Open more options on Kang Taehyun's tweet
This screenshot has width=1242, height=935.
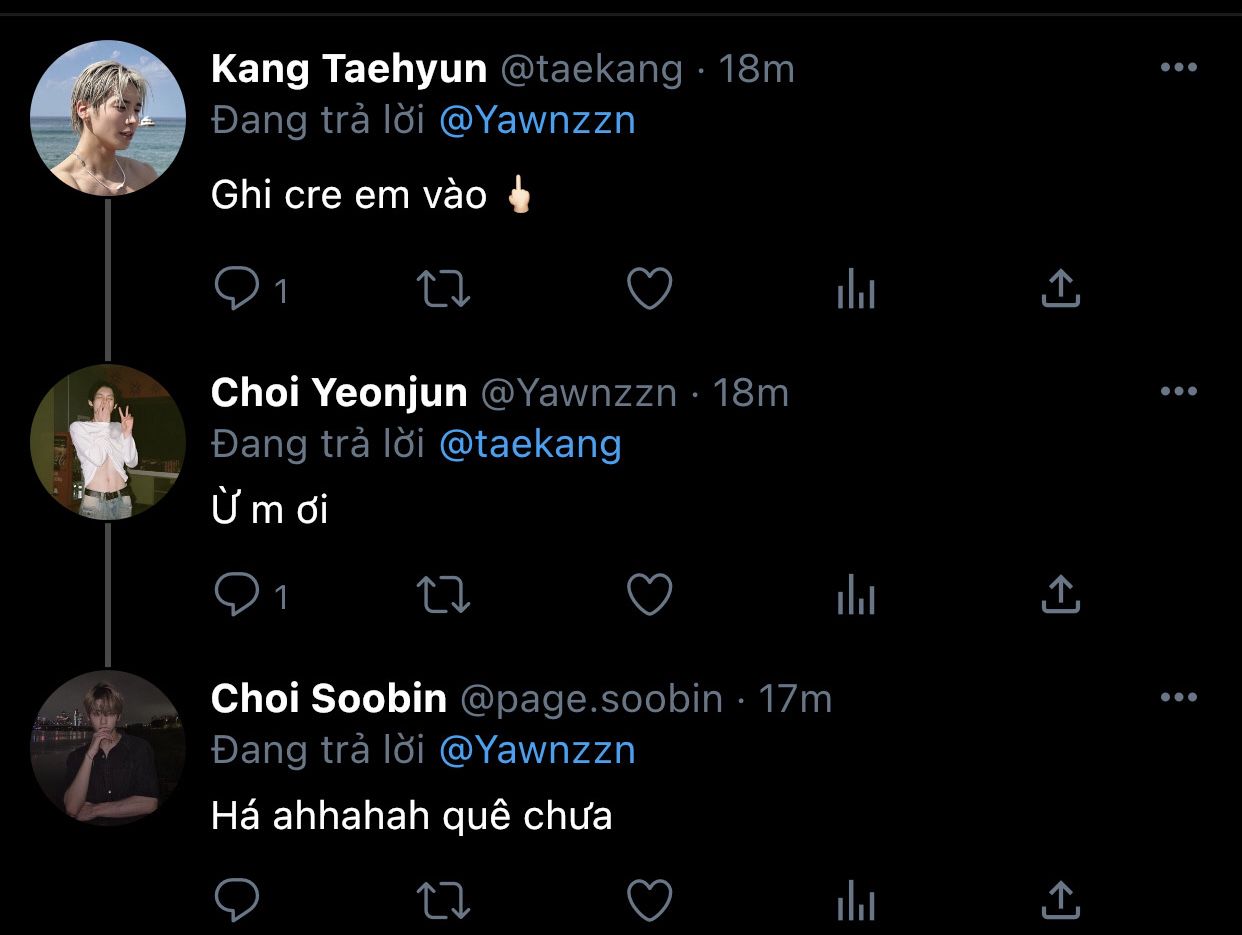tap(1178, 68)
